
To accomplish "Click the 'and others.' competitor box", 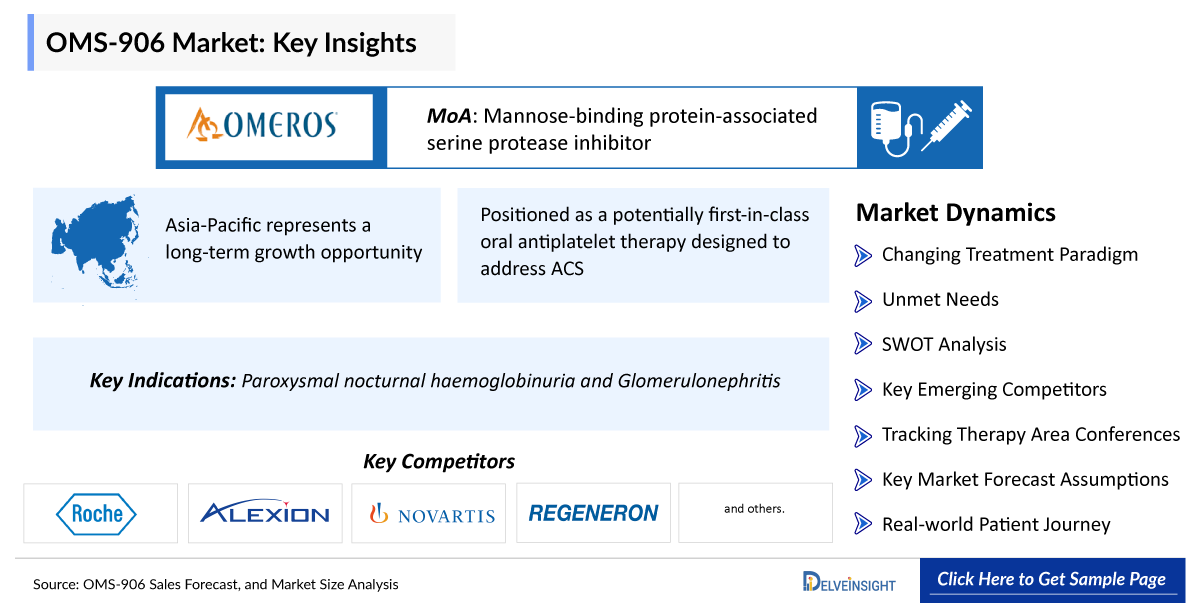I will tap(755, 512).
